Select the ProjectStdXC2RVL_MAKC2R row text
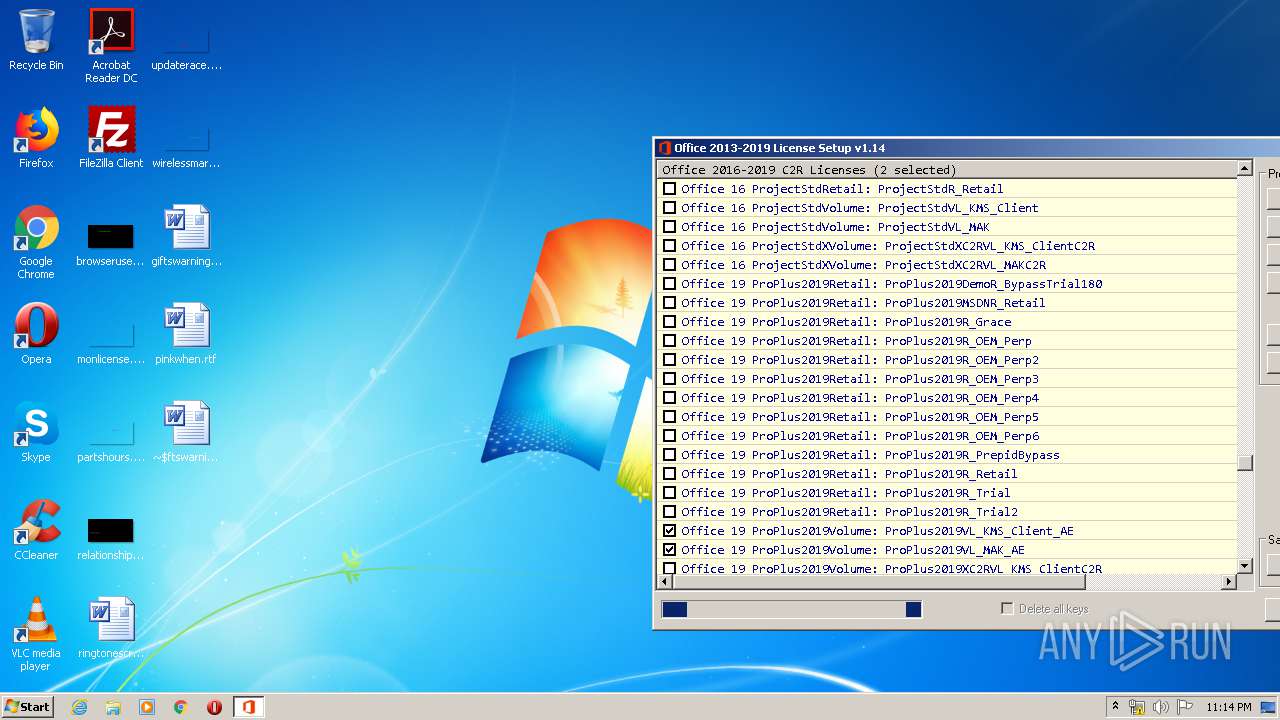The width and height of the screenshot is (1280, 720). click(x=863, y=264)
